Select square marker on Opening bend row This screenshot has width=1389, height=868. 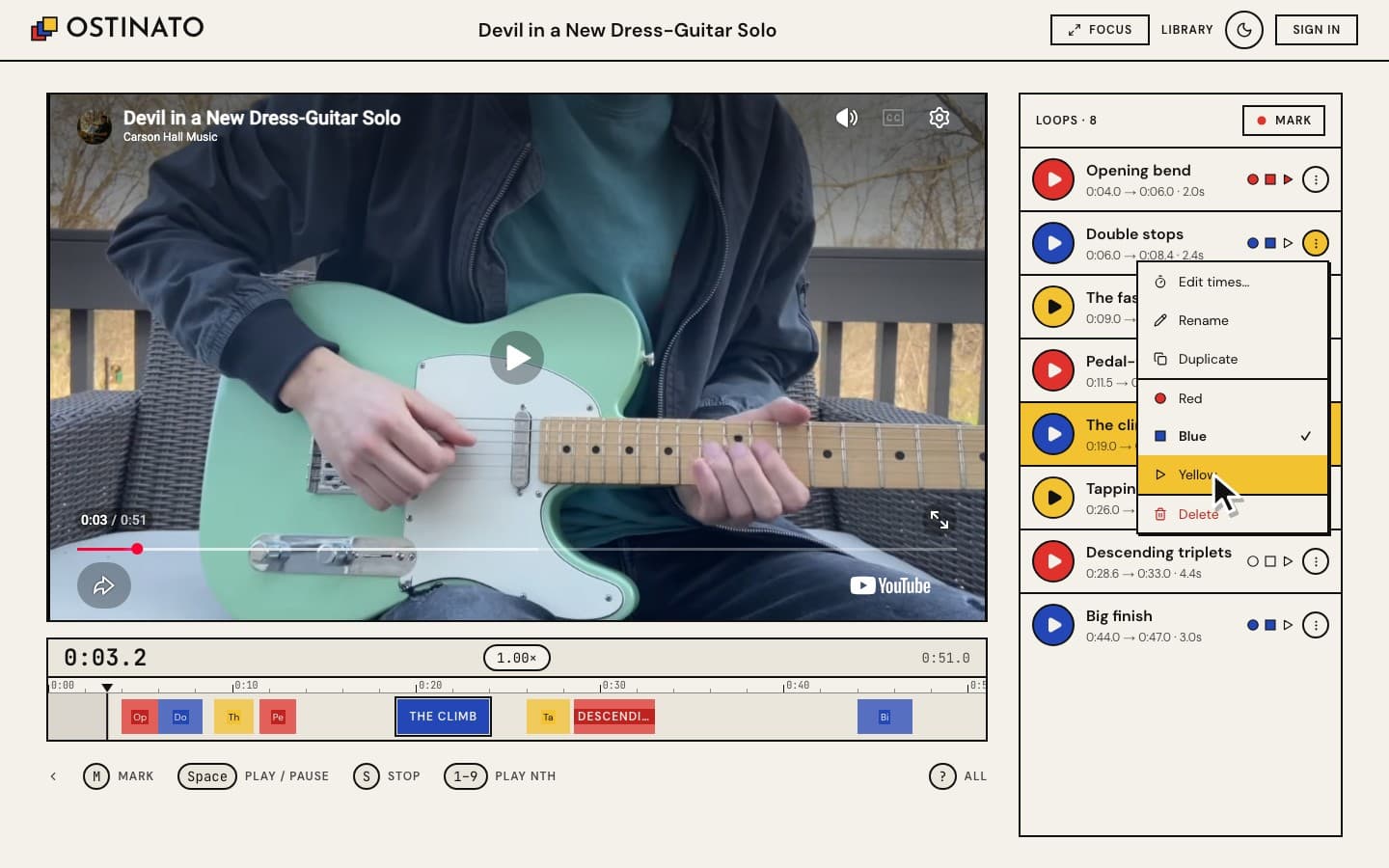pos(1270,179)
